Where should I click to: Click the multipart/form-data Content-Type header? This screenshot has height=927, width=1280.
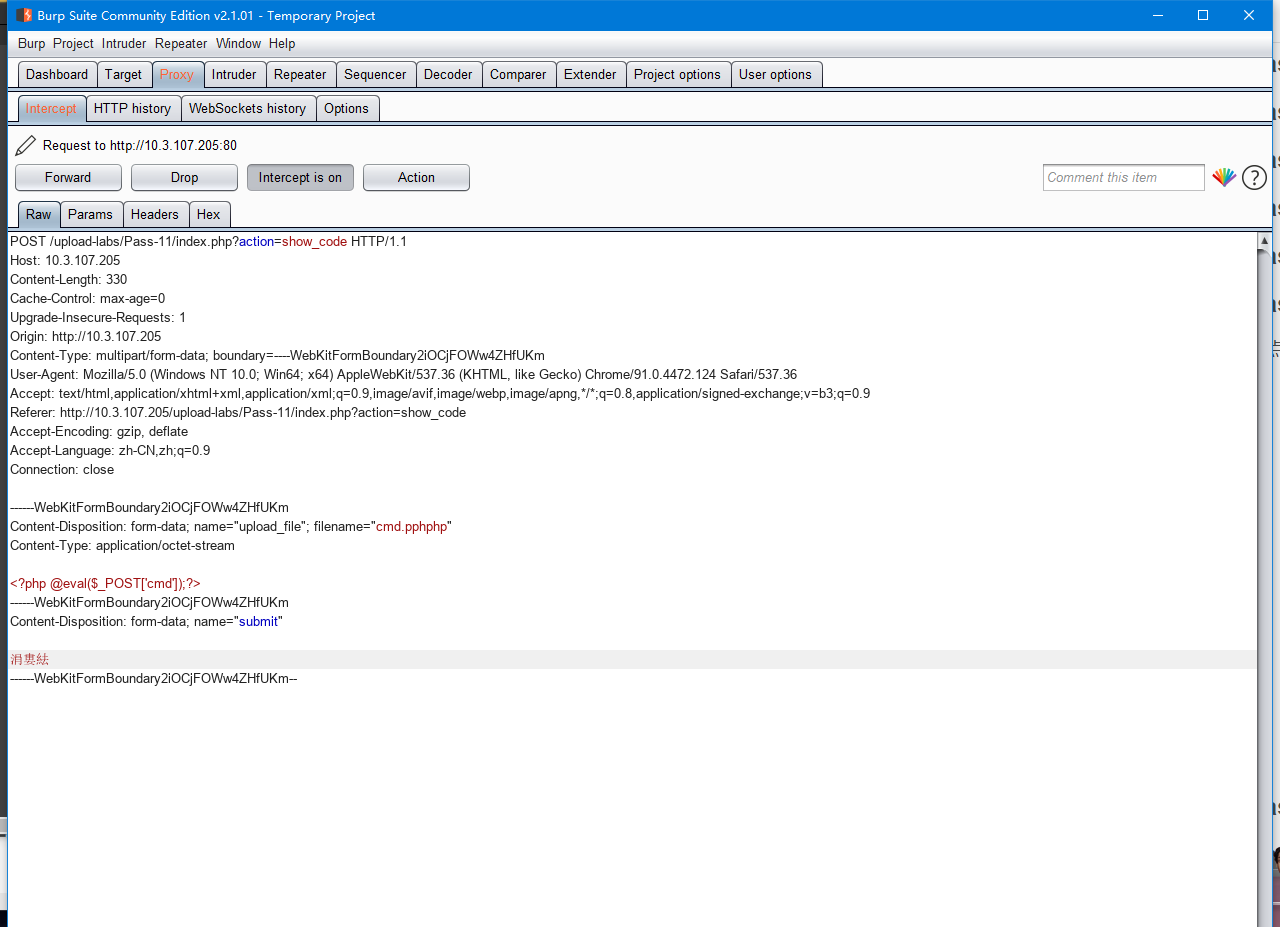pyautogui.click(x=278, y=356)
